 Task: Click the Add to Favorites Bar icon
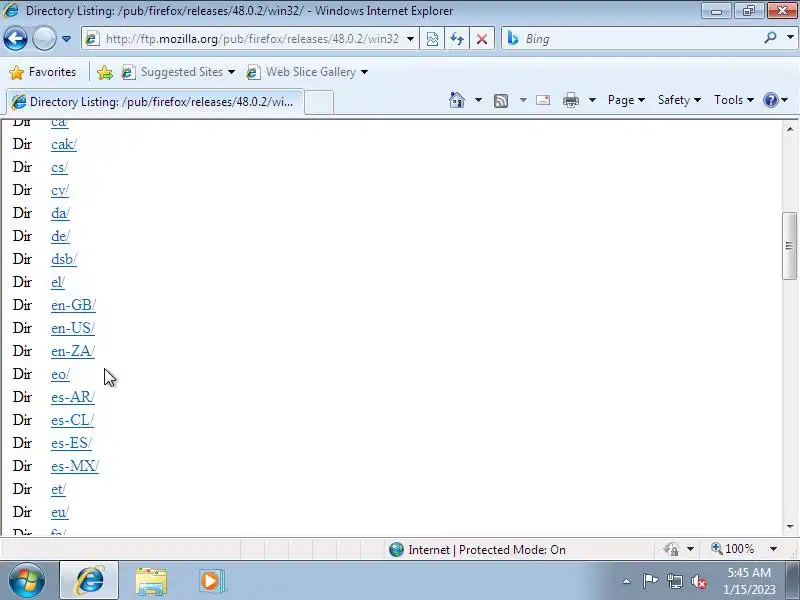coord(105,72)
